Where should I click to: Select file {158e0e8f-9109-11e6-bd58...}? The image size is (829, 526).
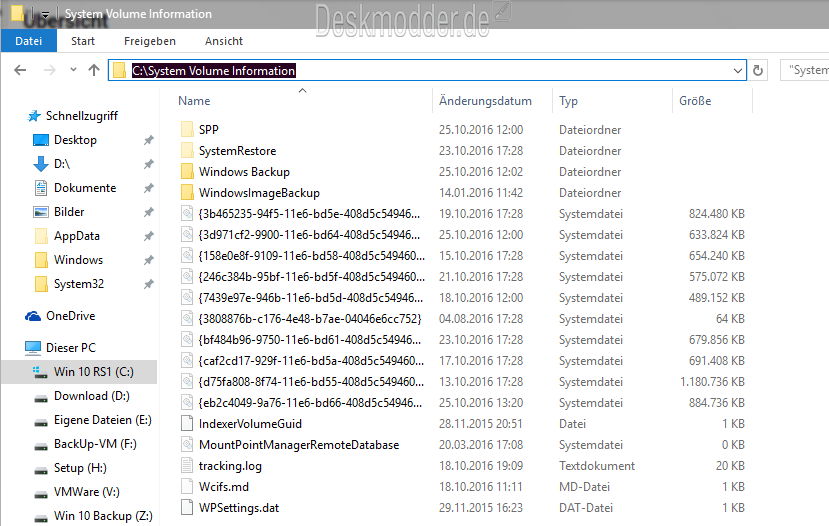311,256
